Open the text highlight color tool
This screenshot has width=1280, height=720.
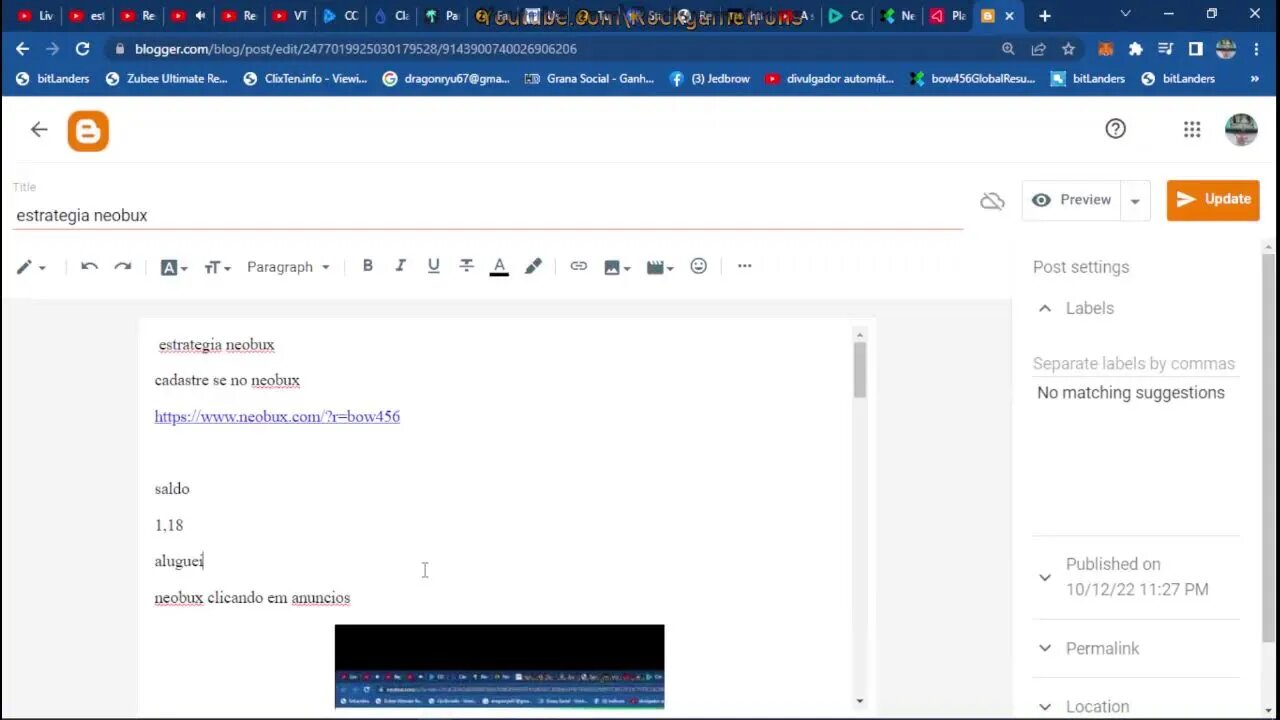click(x=533, y=266)
